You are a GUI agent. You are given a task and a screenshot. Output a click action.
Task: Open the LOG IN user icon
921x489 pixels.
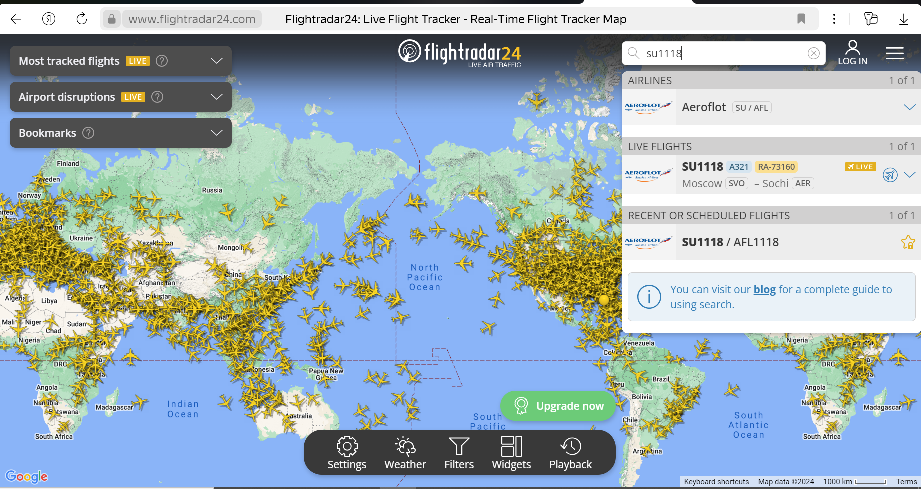[852, 53]
